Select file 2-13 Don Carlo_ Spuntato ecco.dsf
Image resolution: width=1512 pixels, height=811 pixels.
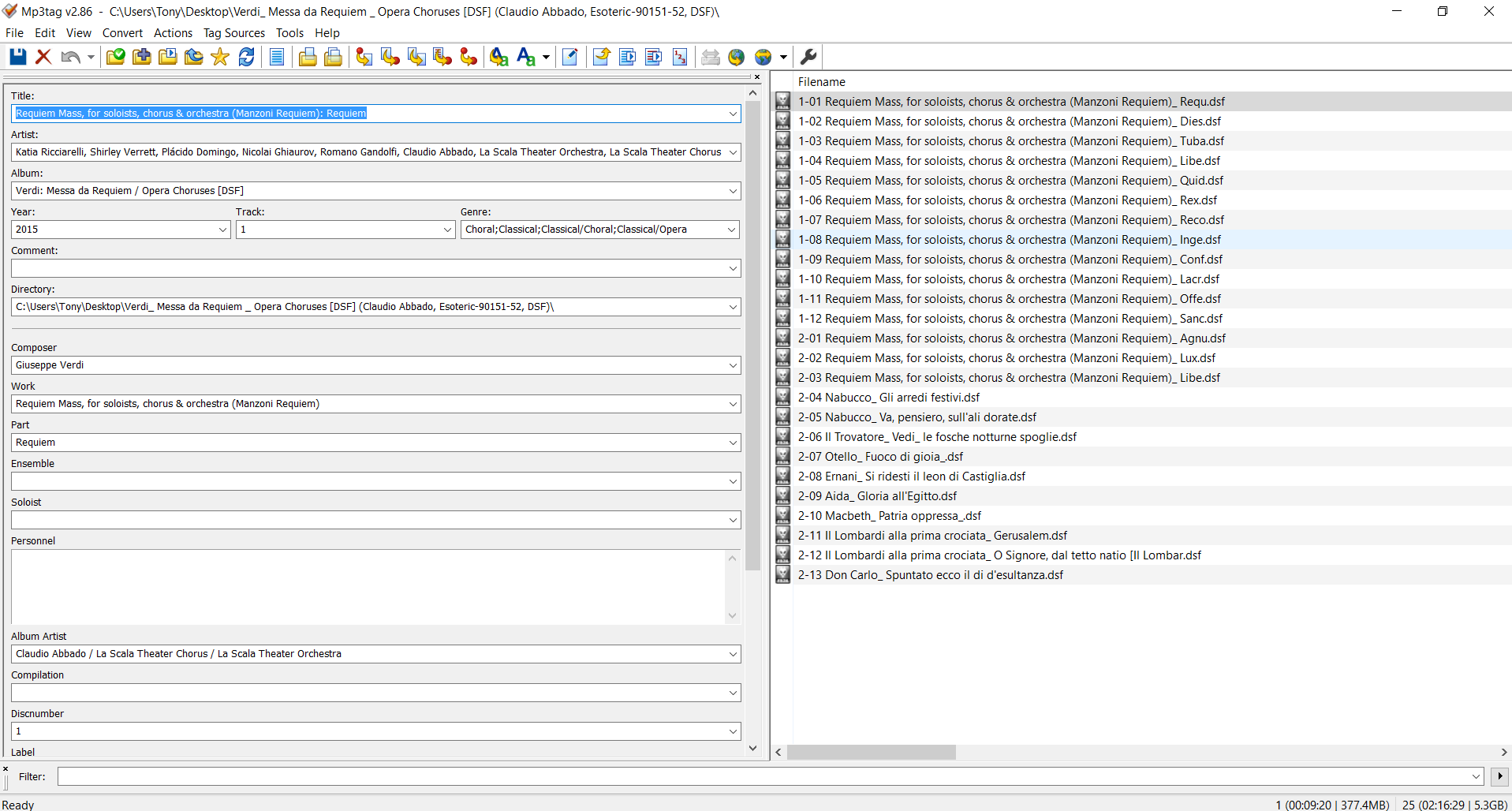coord(930,575)
